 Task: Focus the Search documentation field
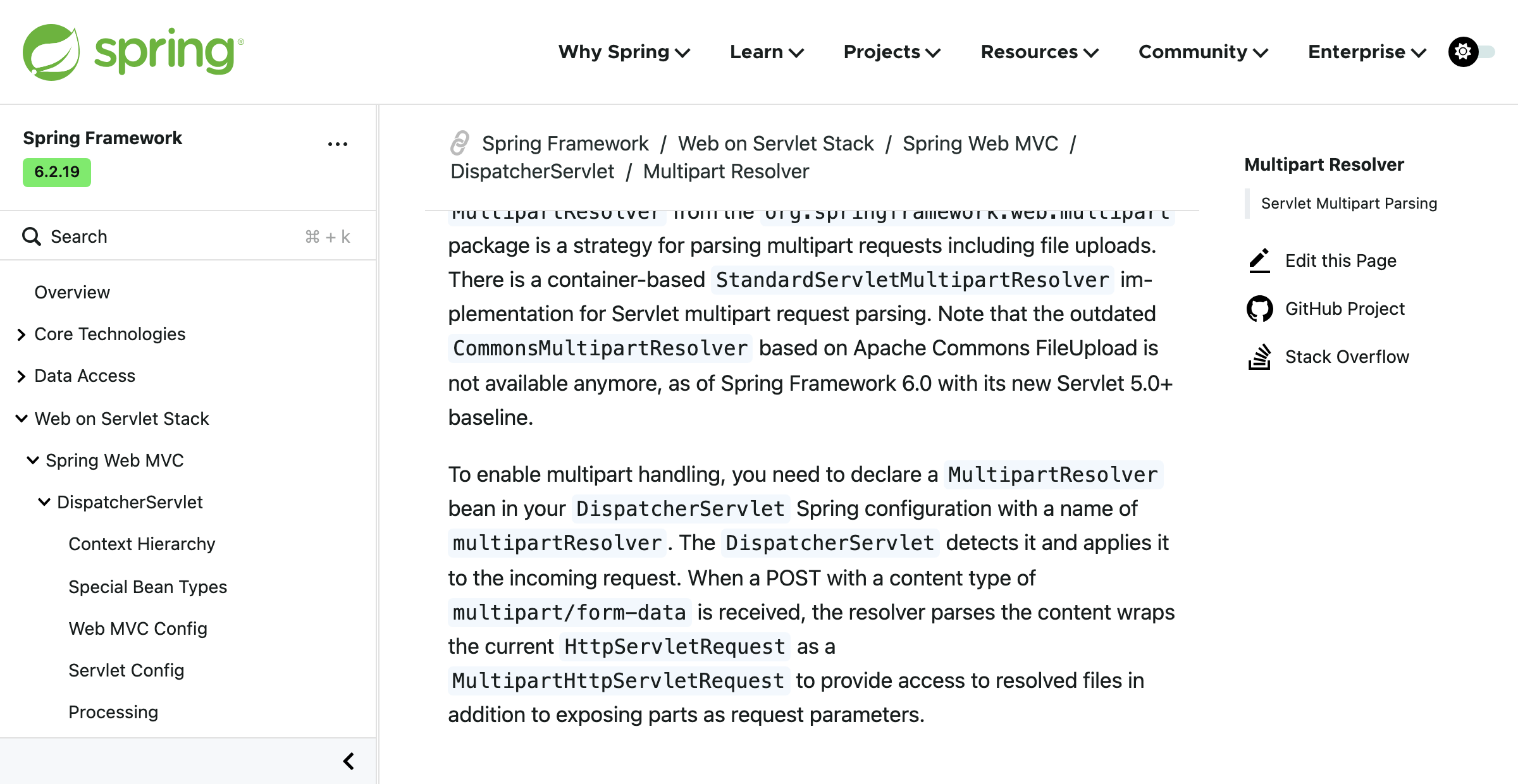pyautogui.click(x=188, y=236)
